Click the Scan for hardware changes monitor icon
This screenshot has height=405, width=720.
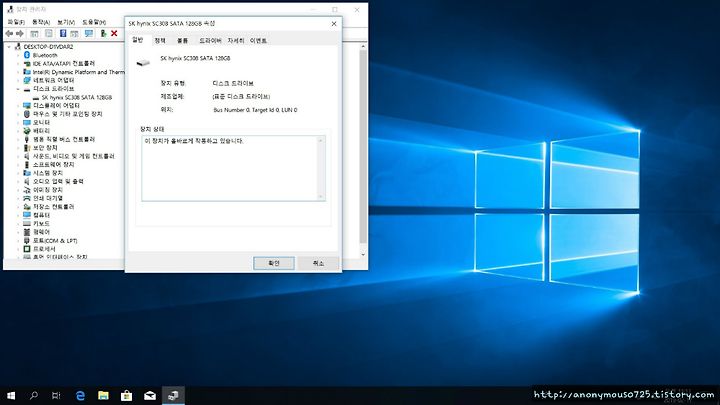click(x=89, y=34)
